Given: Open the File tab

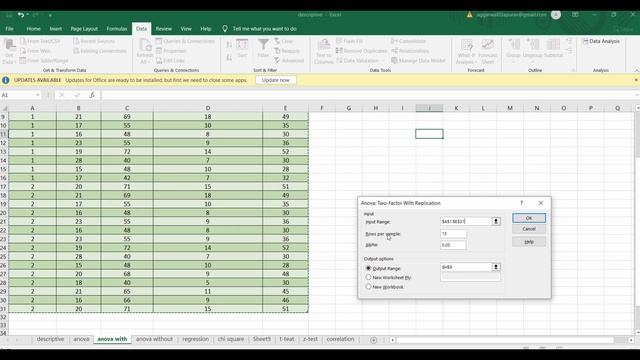Looking at the screenshot, I should (x=9, y=29).
